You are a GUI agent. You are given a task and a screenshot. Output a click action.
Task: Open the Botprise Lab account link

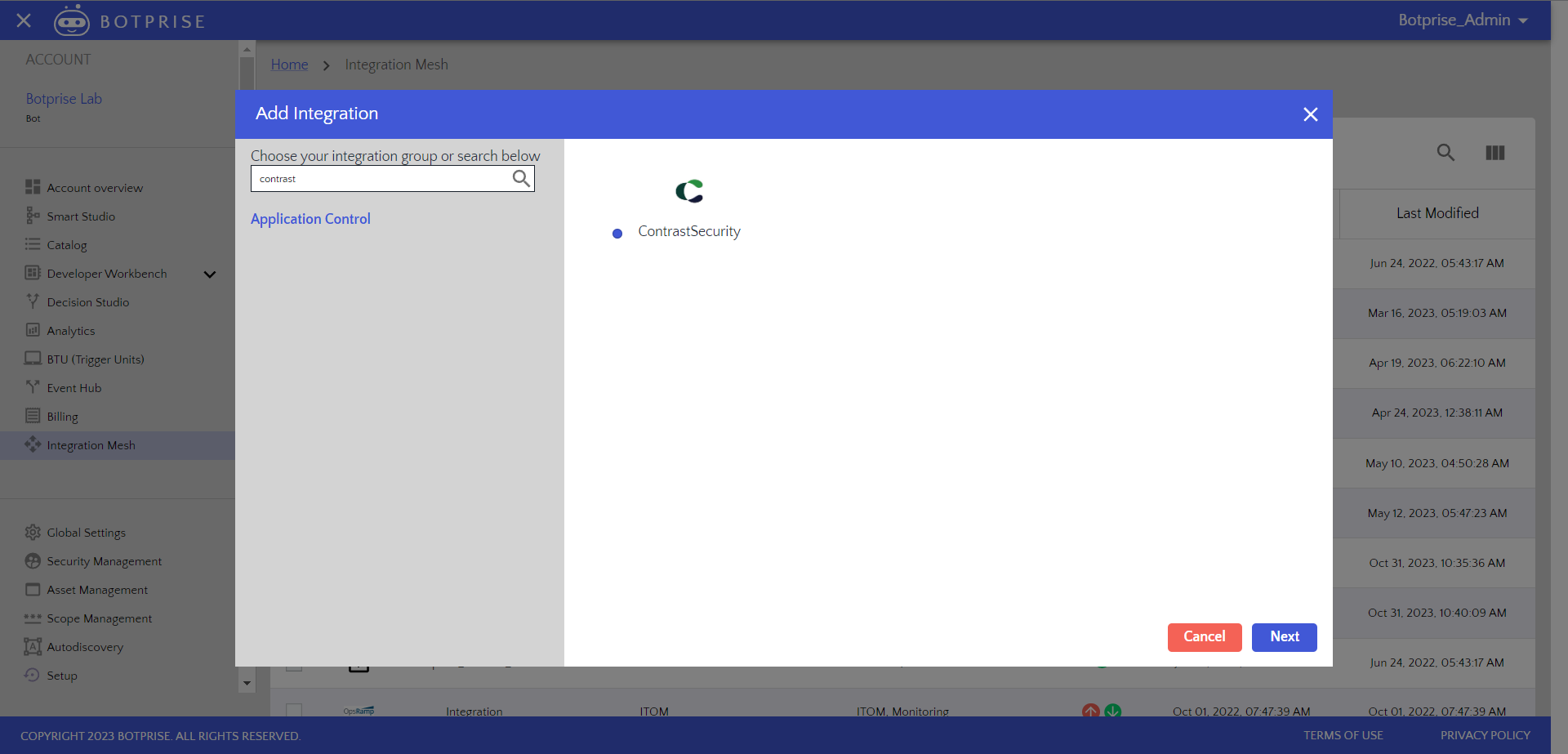[x=64, y=99]
